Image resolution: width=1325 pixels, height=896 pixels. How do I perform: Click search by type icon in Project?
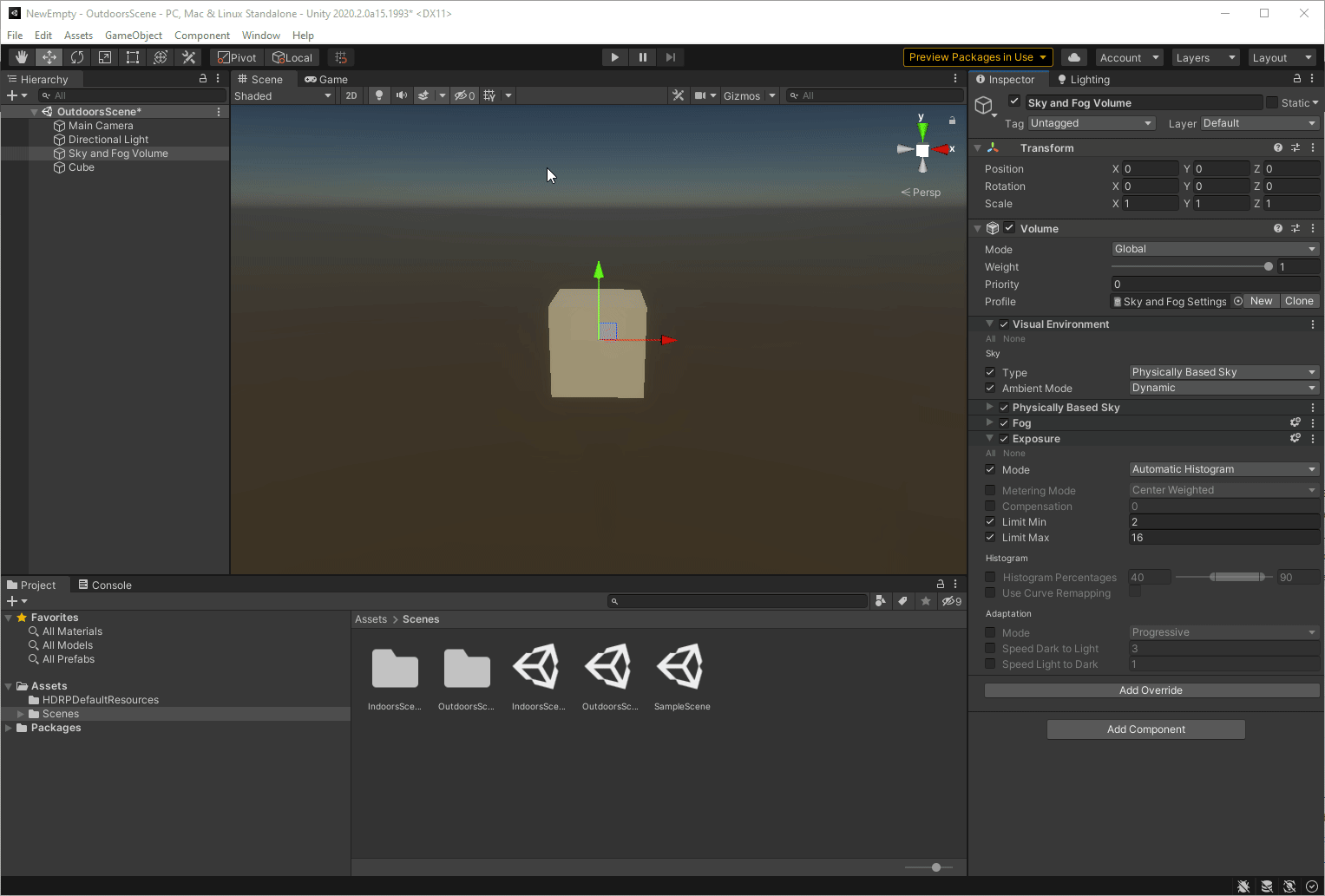tap(881, 601)
